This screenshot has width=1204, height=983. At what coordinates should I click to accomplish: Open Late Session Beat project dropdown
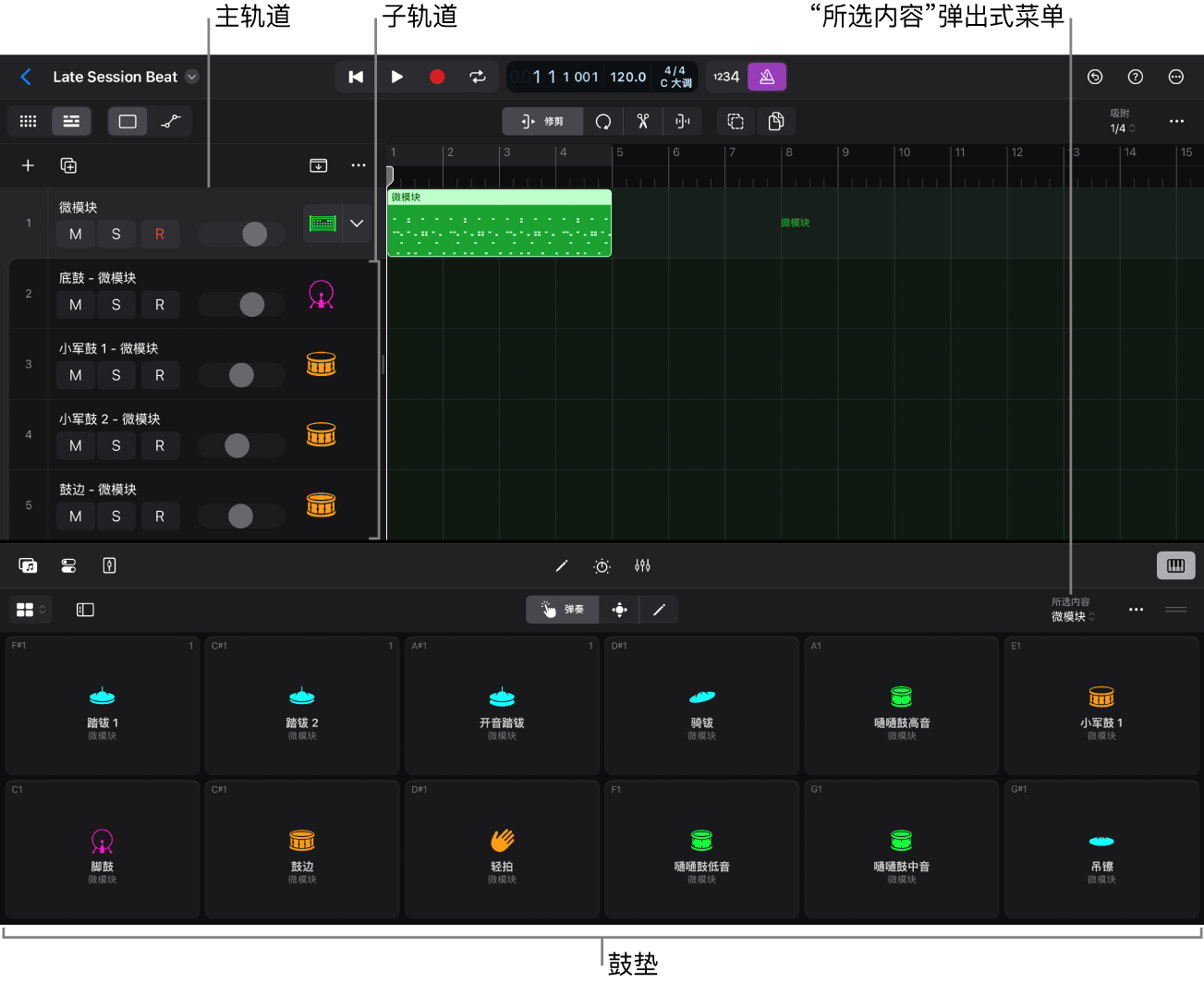point(192,77)
